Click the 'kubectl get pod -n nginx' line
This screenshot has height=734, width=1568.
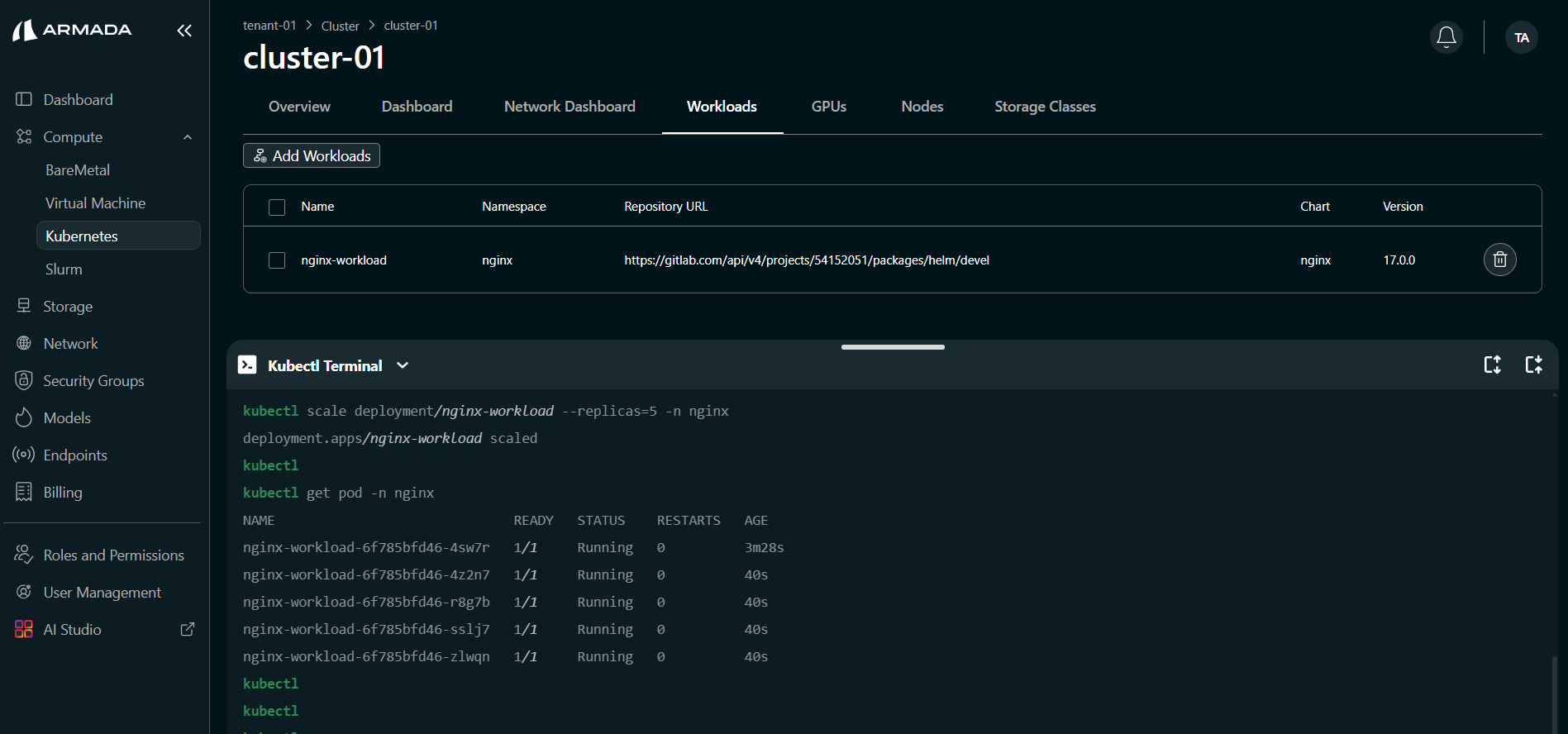[x=339, y=493]
